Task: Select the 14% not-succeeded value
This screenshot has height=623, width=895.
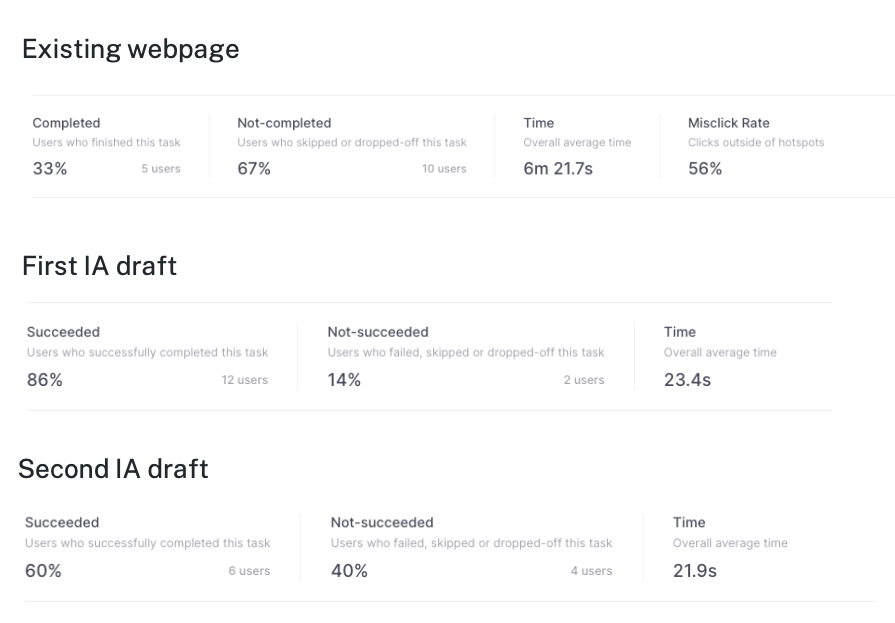Action: (x=344, y=380)
